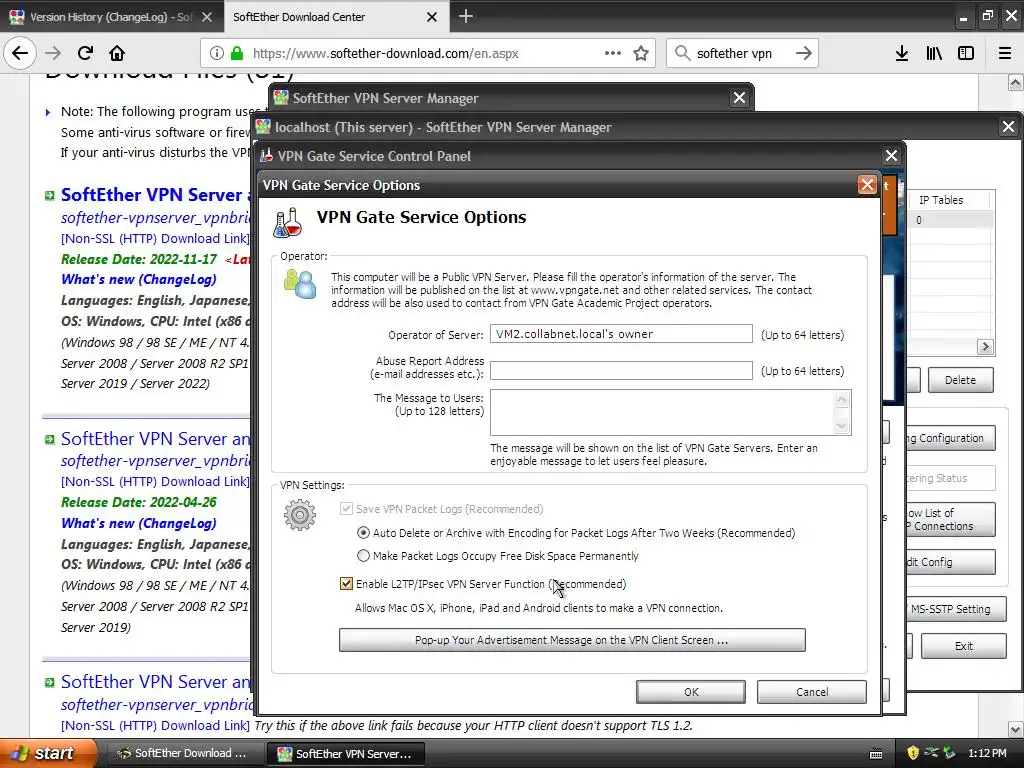Close the SoftEther Download Center tab
Viewport: 1024px width, 768px height.
click(x=432, y=17)
